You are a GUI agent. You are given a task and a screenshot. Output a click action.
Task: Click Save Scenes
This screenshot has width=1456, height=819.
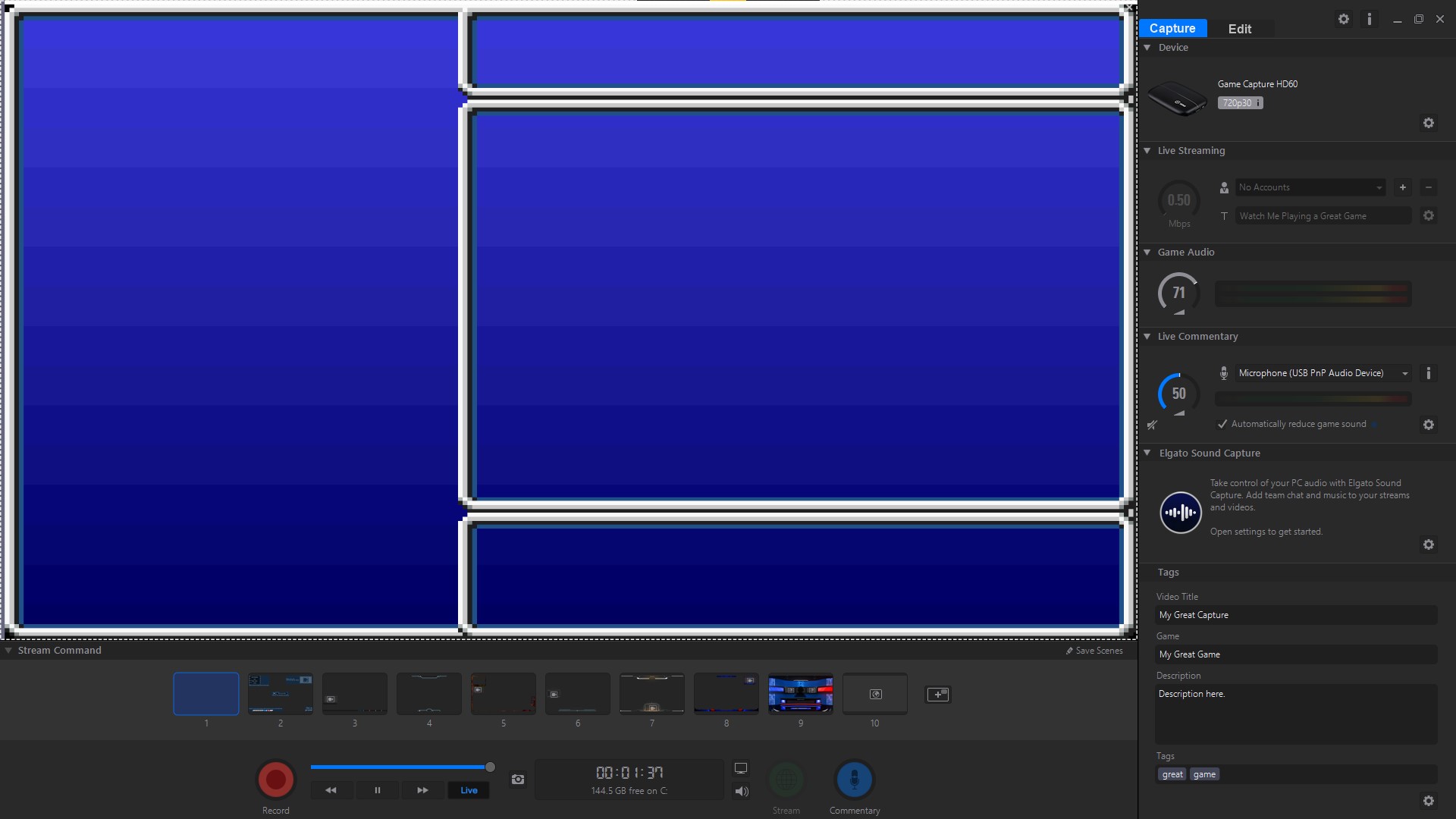click(x=1094, y=650)
